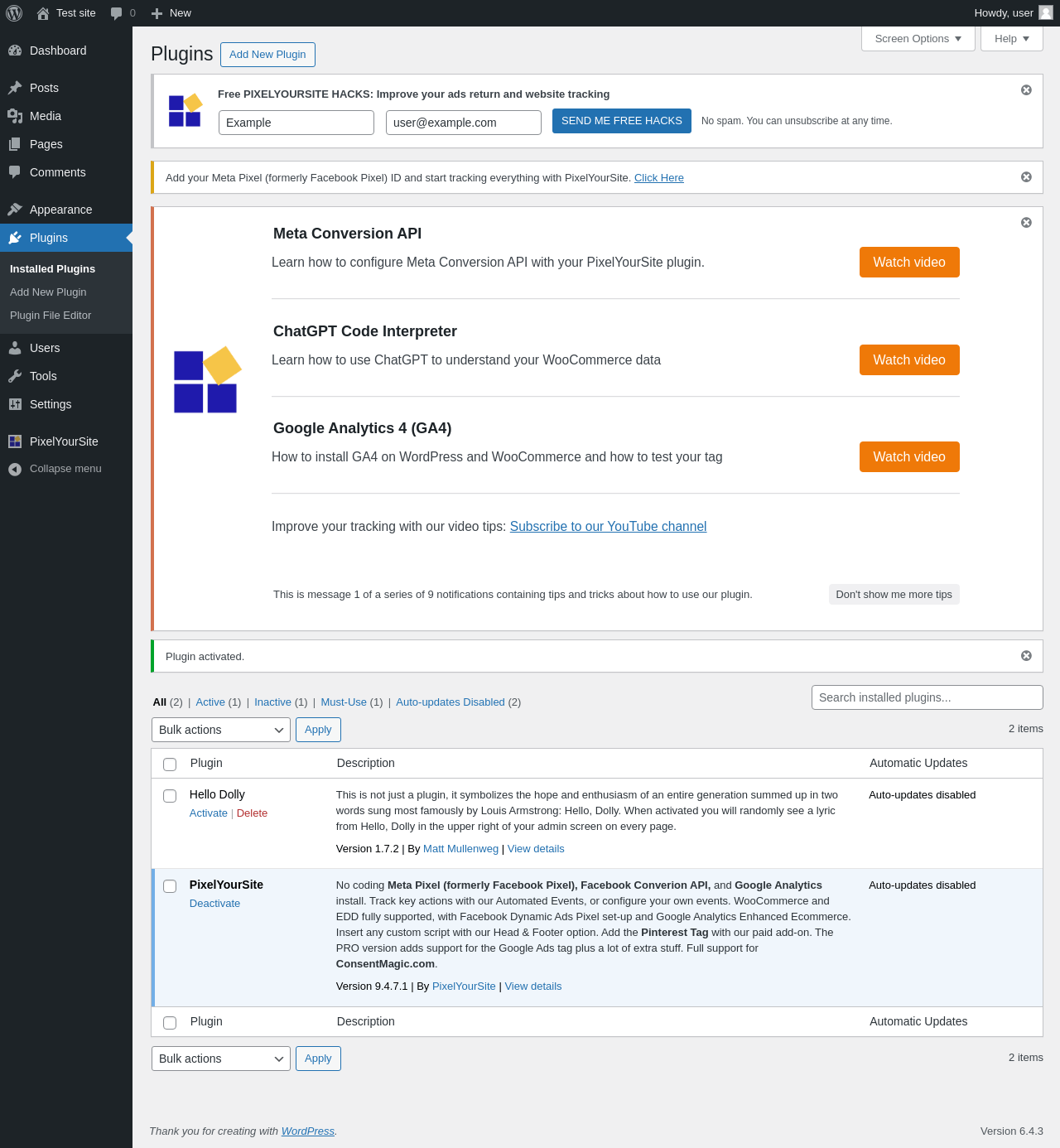
Task: Open Appearance brush icon in sidebar
Action: point(15,210)
